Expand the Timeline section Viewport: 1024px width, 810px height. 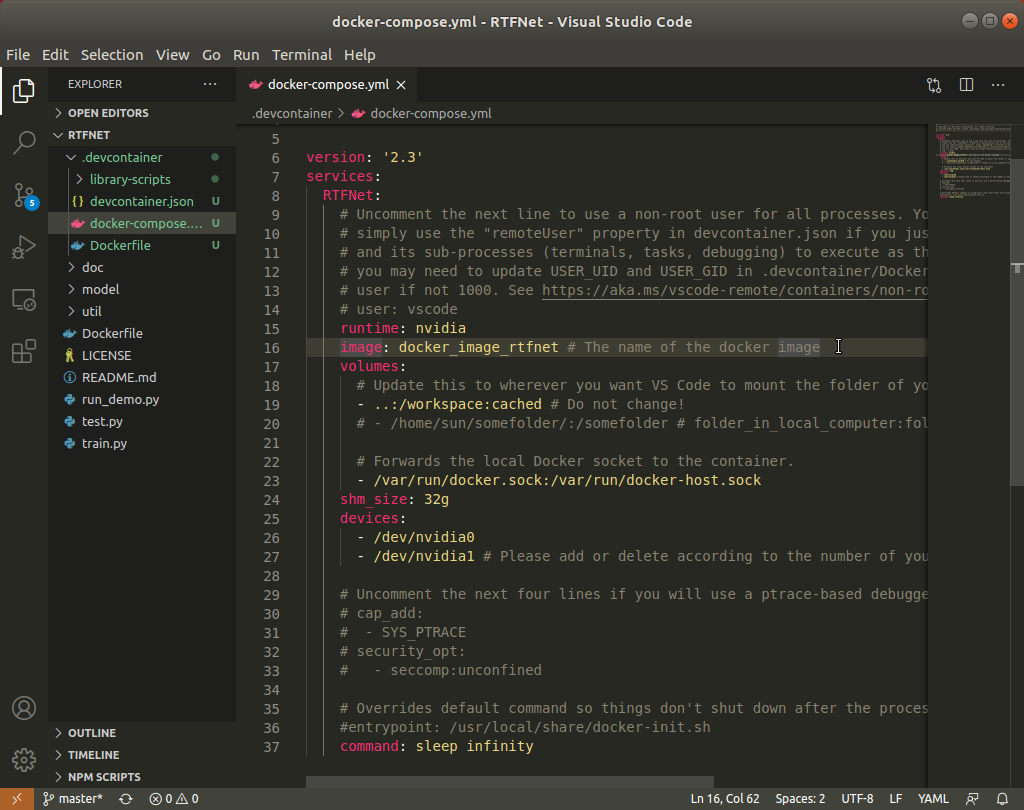pos(142,755)
